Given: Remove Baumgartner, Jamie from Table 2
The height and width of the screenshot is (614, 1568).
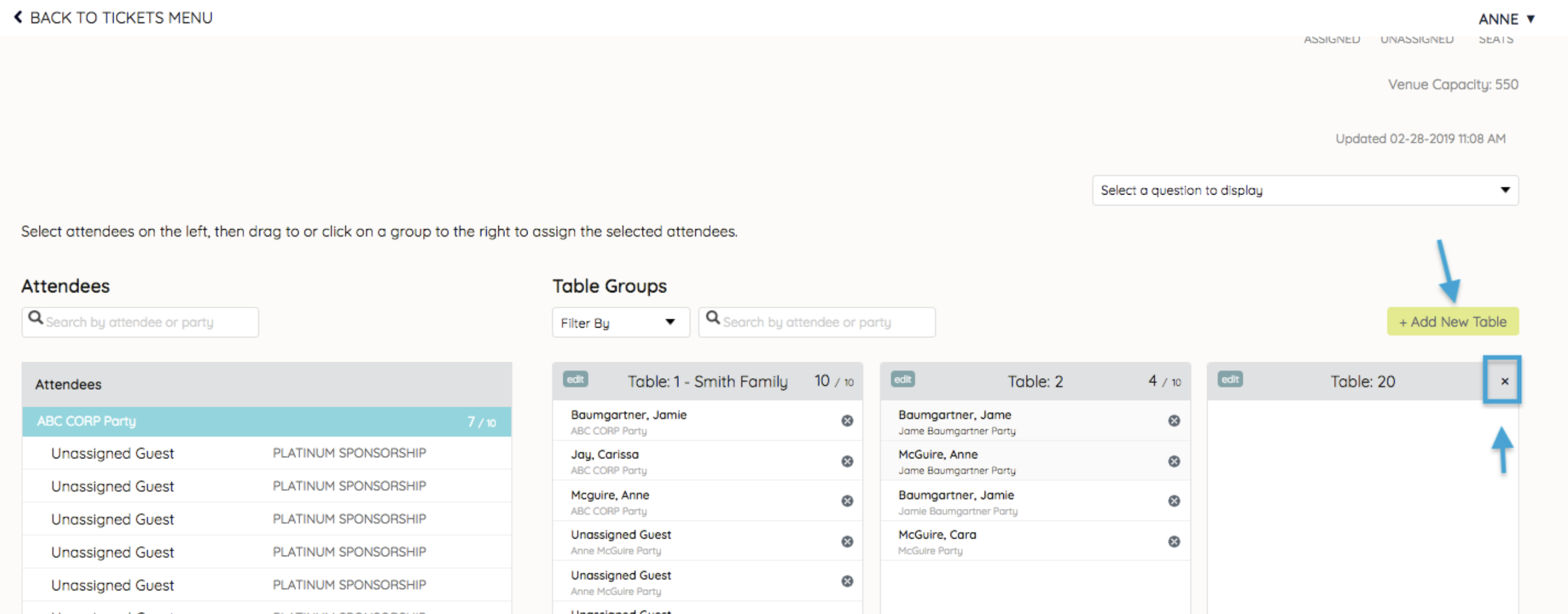Looking at the screenshot, I should [1174, 501].
